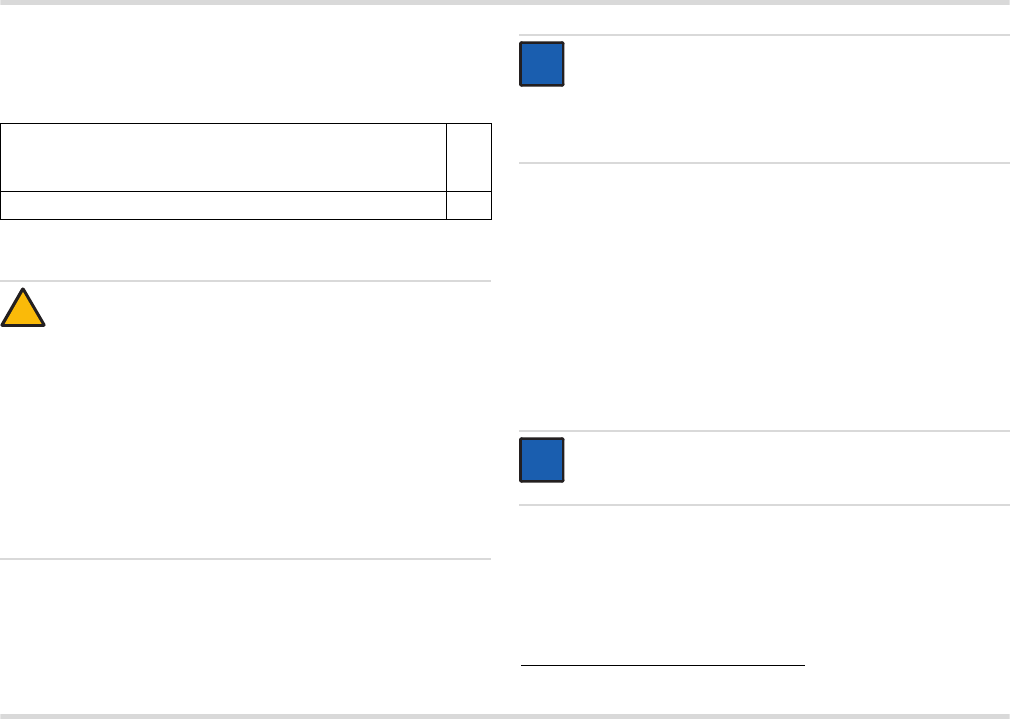Click the gray separator above the warning triangle
The image size is (1010, 719).
pos(245,281)
